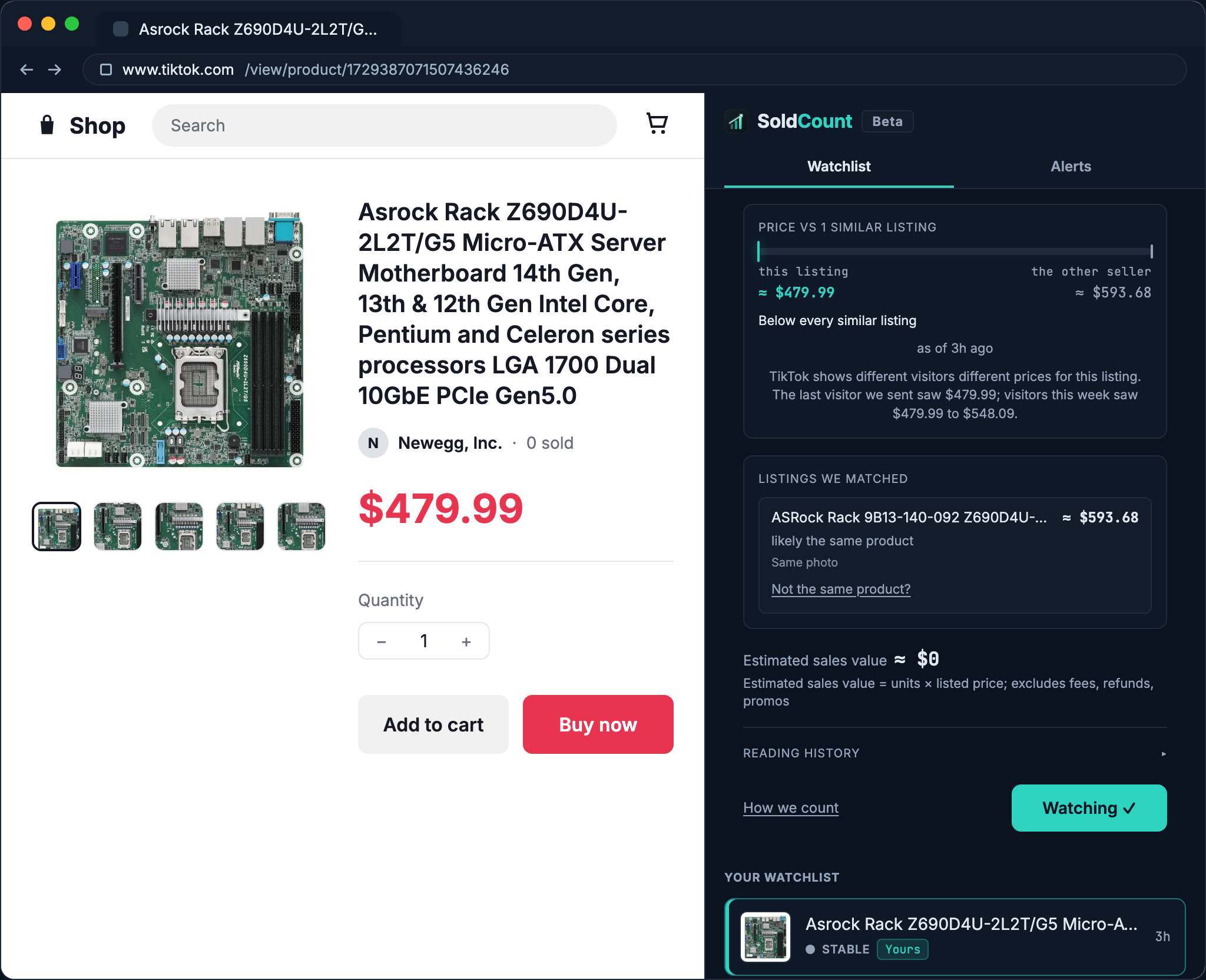The width and height of the screenshot is (1206, 980).
Task: Switch to the Watchlist tab
Action: point(839,167)
